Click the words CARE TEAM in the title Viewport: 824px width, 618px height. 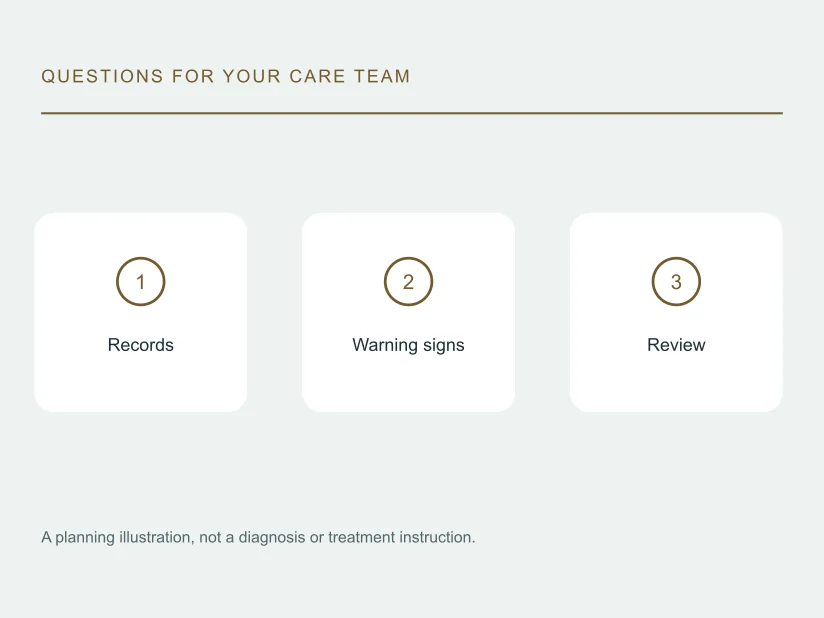[349, 76]
